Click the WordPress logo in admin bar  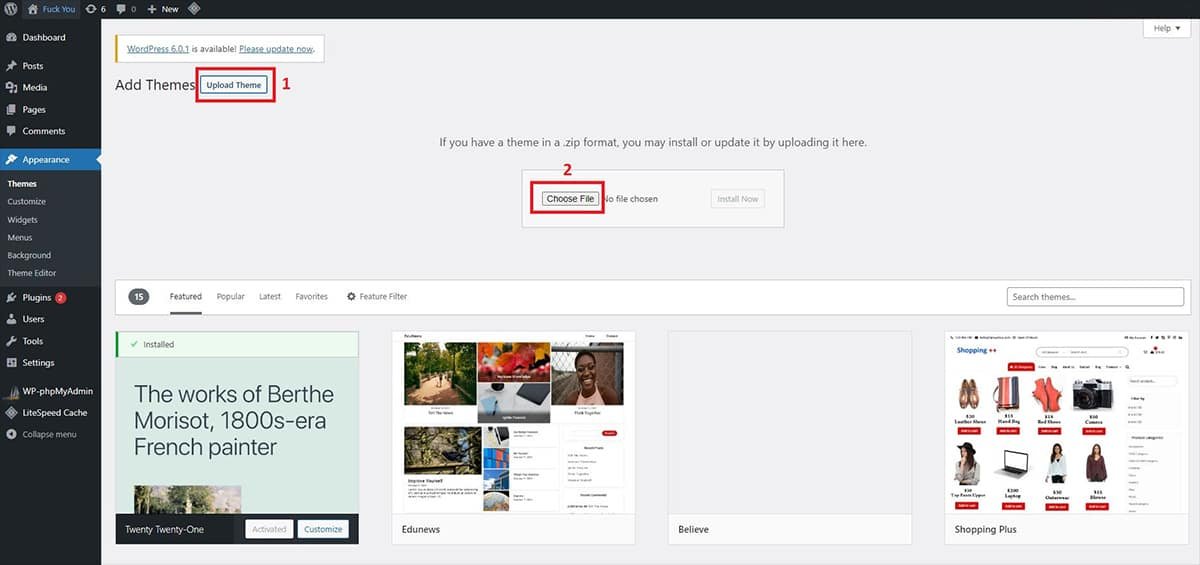(x=11, y=9)
